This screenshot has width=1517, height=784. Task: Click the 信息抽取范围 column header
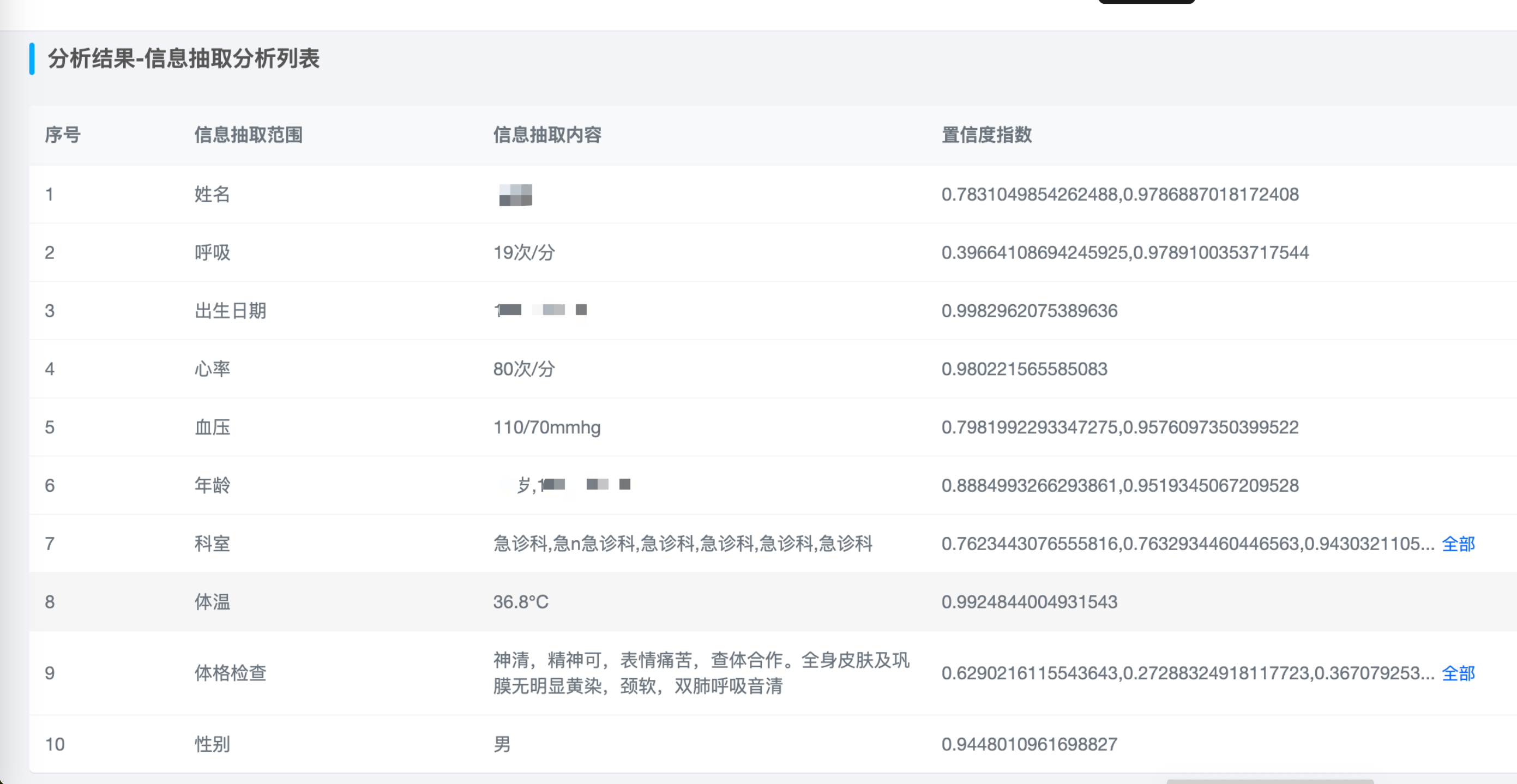[x=248, y=135]
